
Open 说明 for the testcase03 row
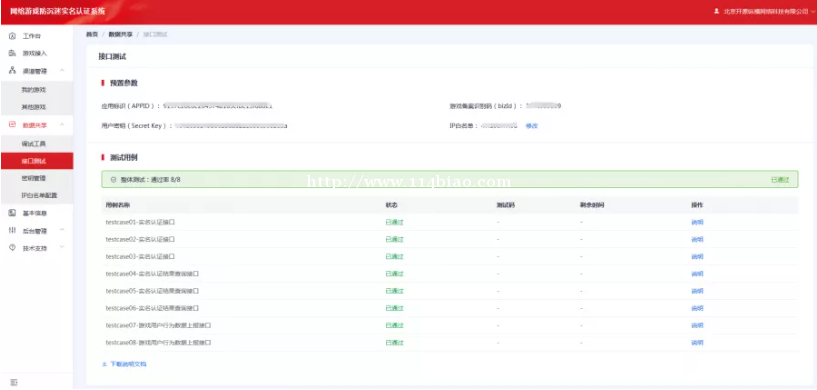click(697, 257)
